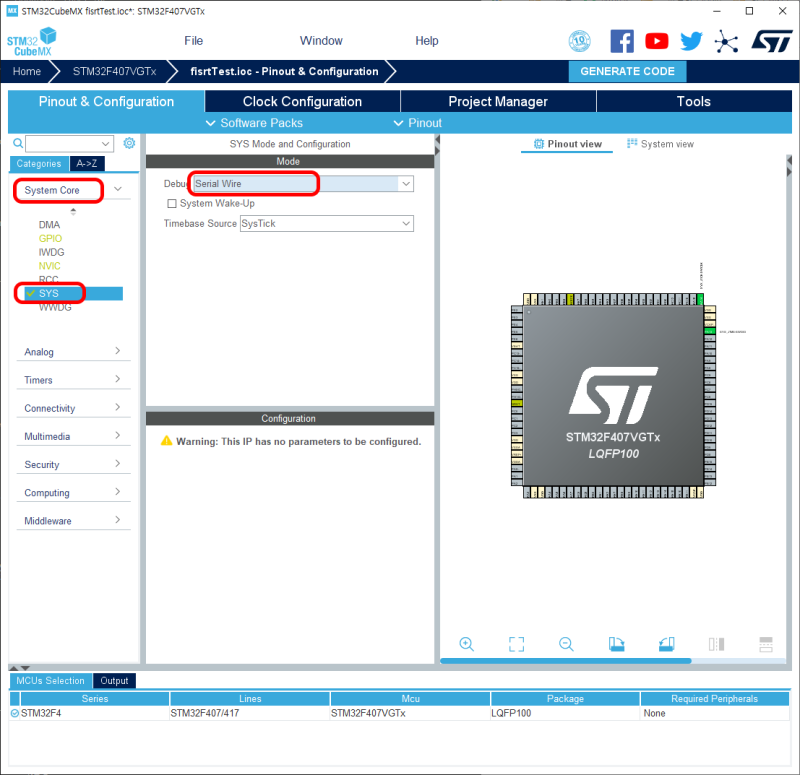This screenshot has width=800, height=775.
Task: Open the Facebook link icon
Action: (x=622, y=41)
